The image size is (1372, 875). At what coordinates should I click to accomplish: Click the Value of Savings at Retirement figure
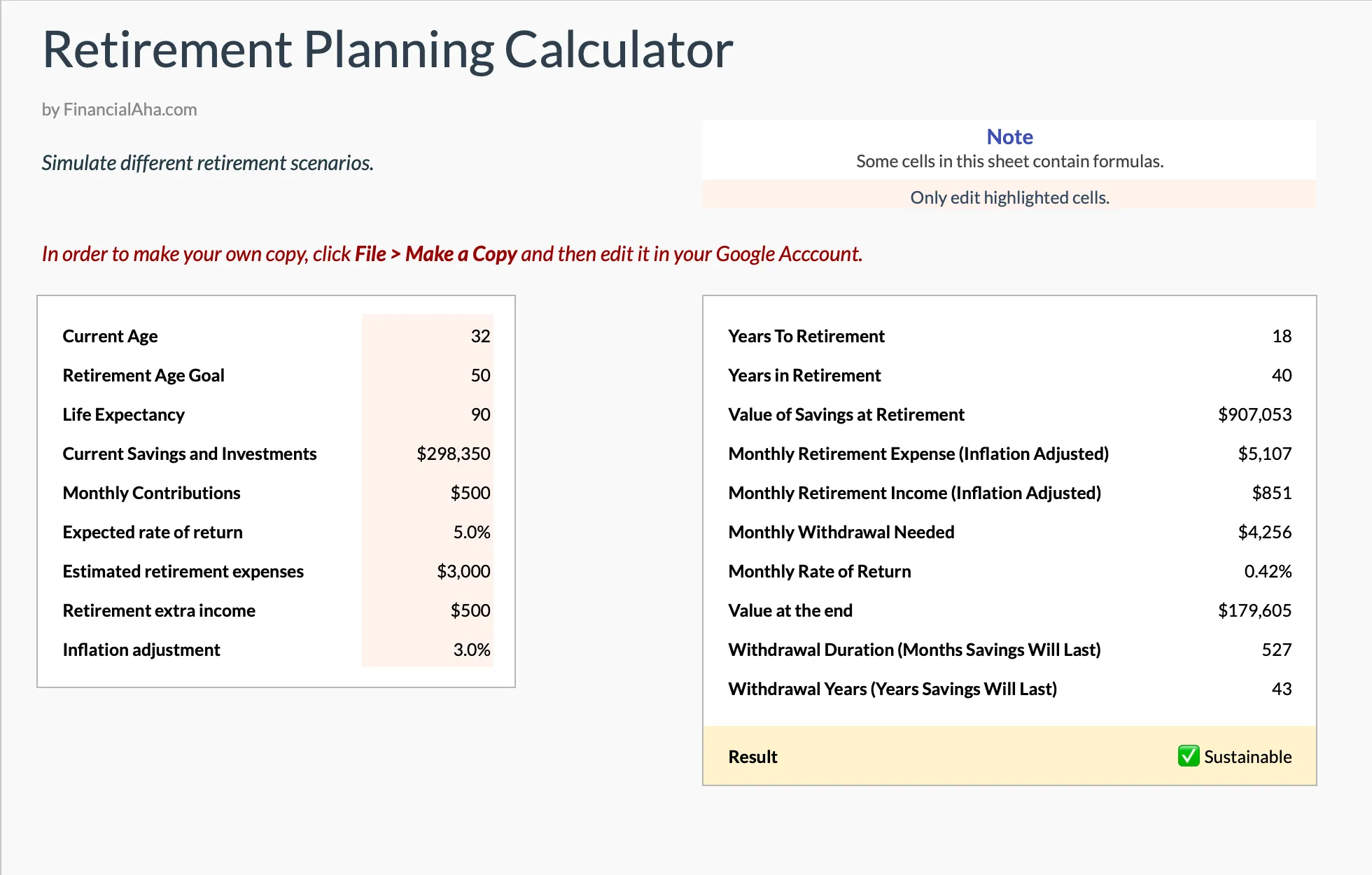tap(1256, 414)
